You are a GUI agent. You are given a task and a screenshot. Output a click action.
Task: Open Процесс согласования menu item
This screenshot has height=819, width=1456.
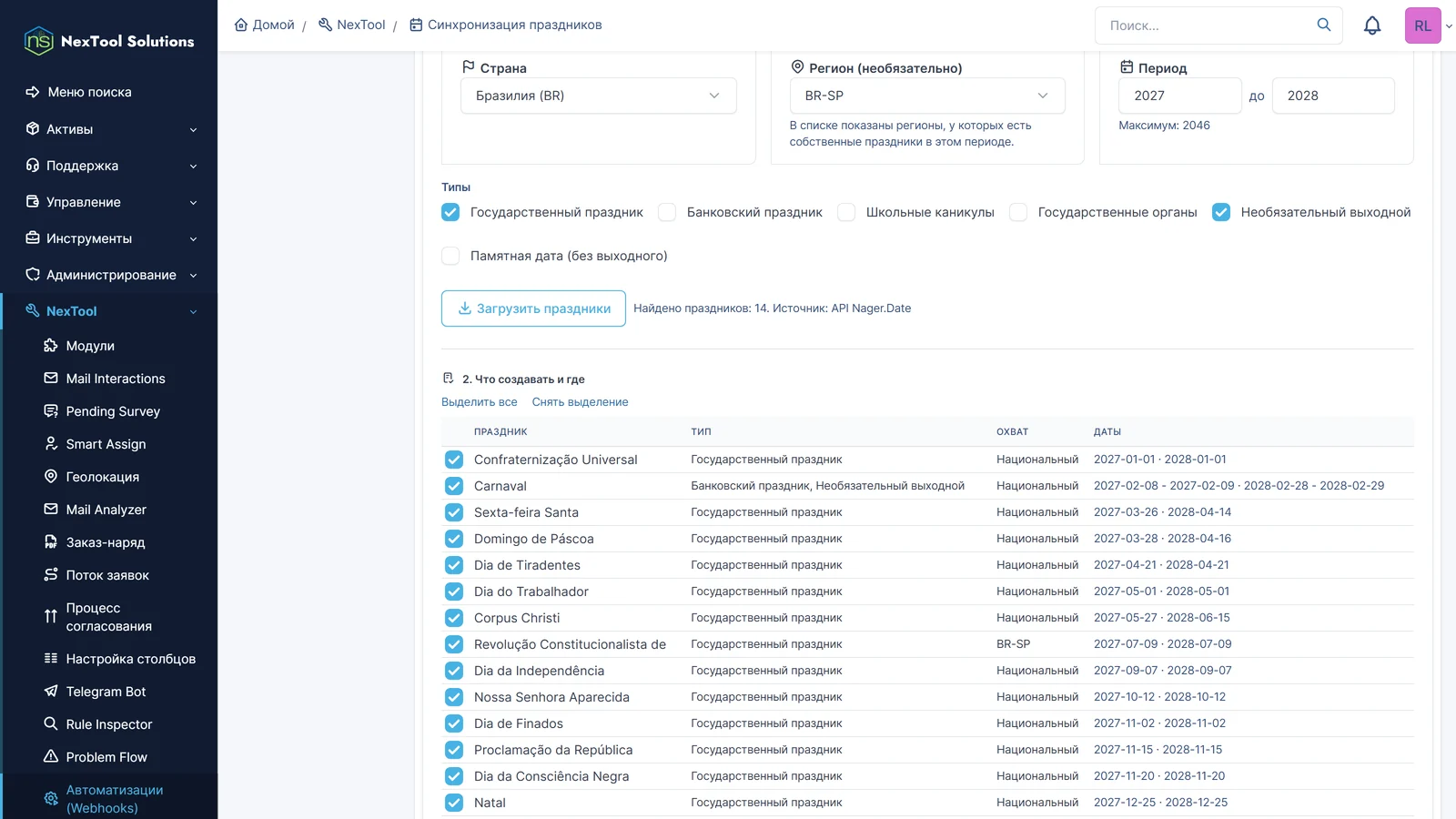pos(111,617)
